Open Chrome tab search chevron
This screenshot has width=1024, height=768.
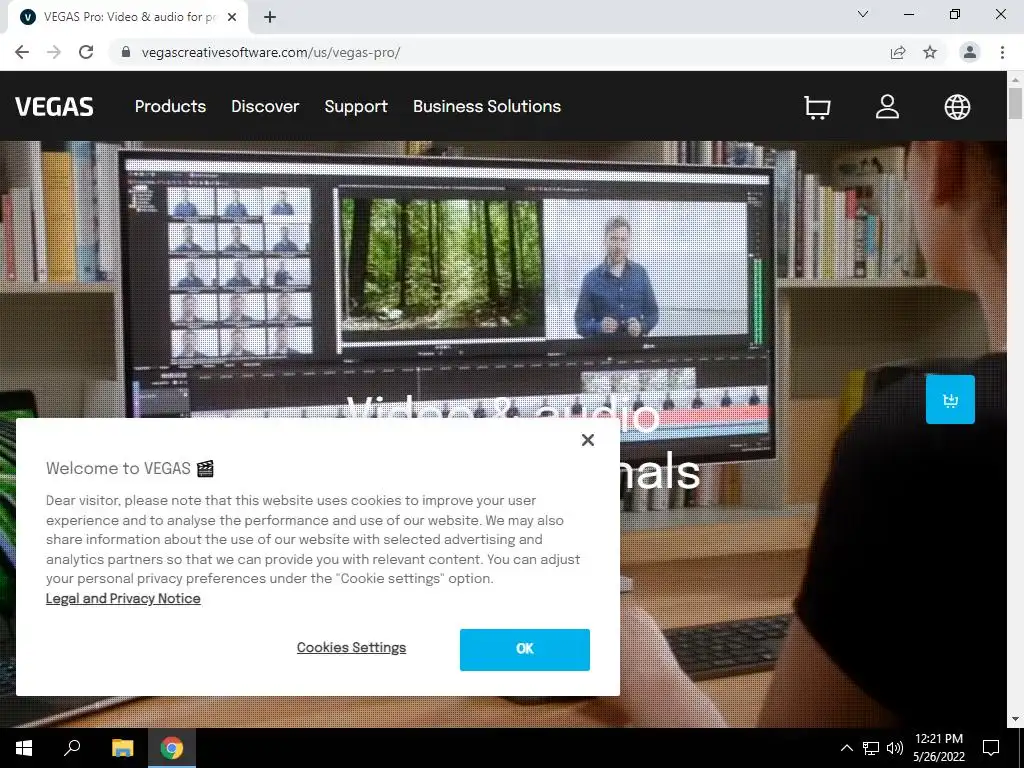coord(863,14)
